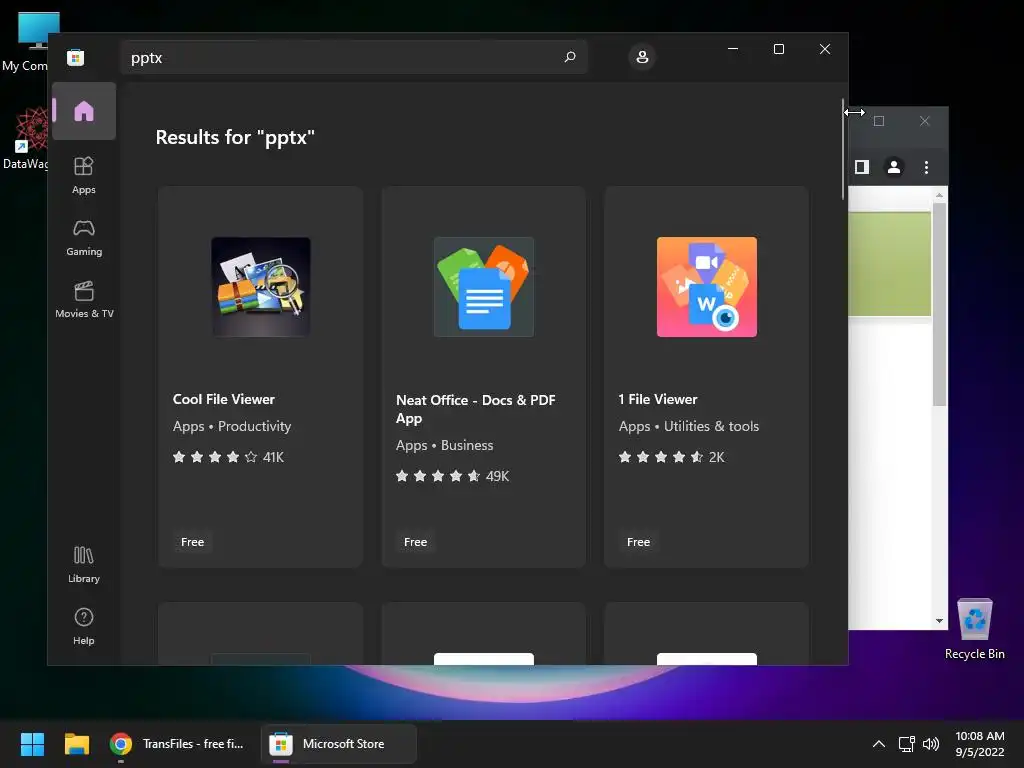Image resolution: width=1024 pixels, height=768 pixels.
Task: Open Chrome profile icon in browser window
Action: [x=893, y=167]
